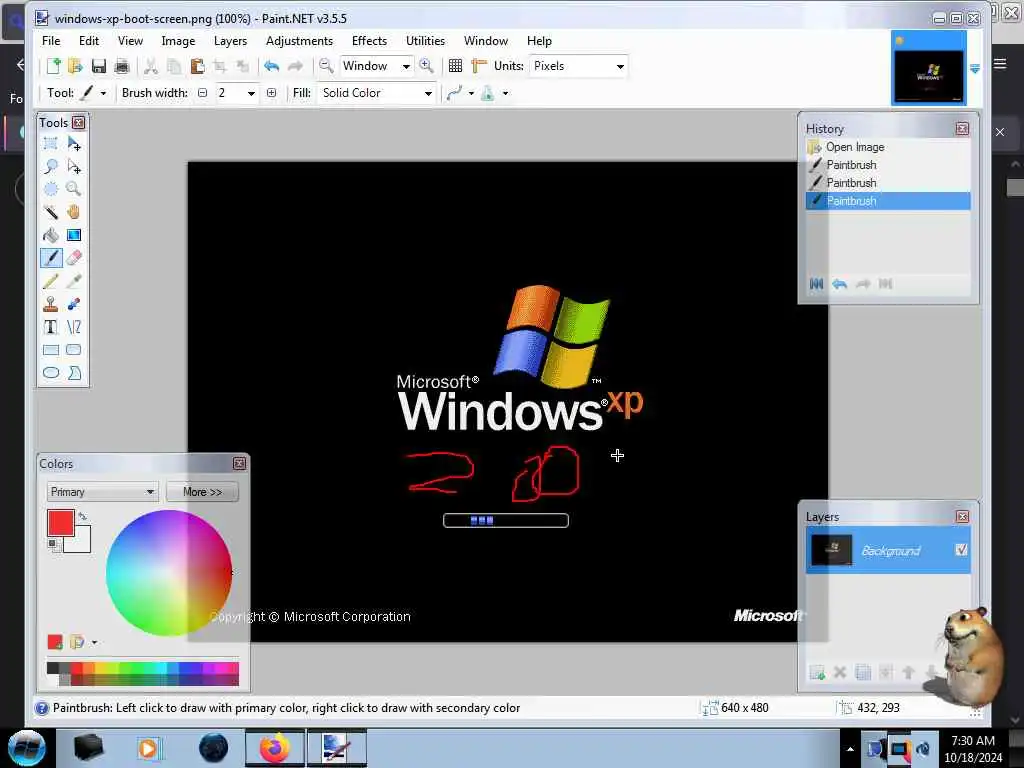Click the Zoom In magnifier icon
This screenshot has width=1024, height=768.
coord(426,65)
